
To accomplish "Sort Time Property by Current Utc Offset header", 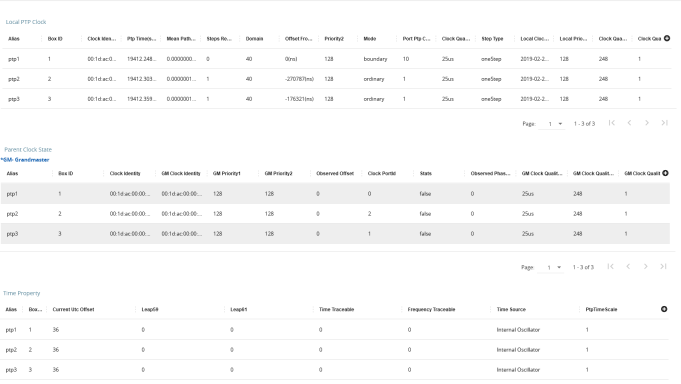I will (73, 309).
